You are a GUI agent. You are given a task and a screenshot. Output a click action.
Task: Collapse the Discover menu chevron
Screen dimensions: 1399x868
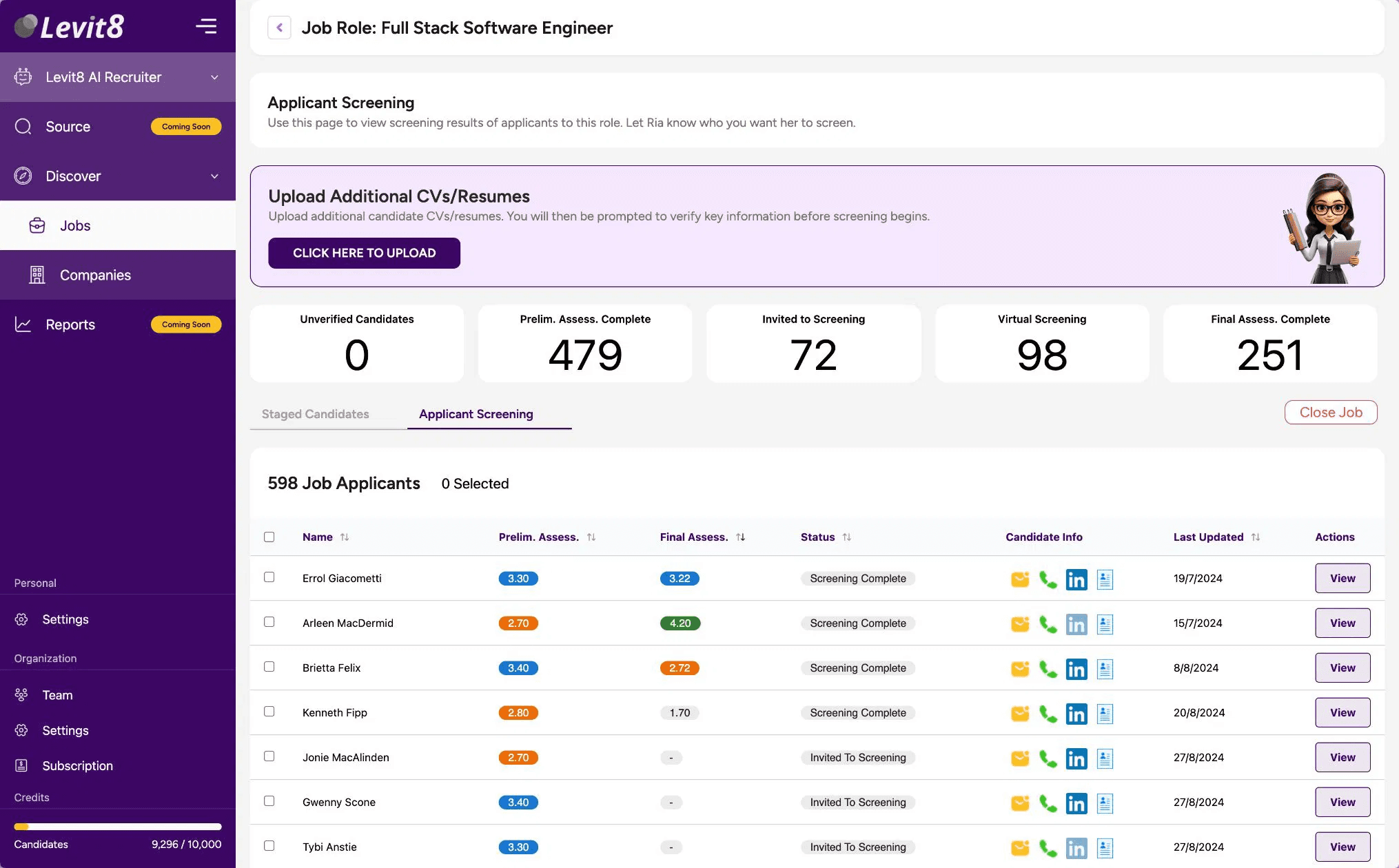click(x=214, y=176)
